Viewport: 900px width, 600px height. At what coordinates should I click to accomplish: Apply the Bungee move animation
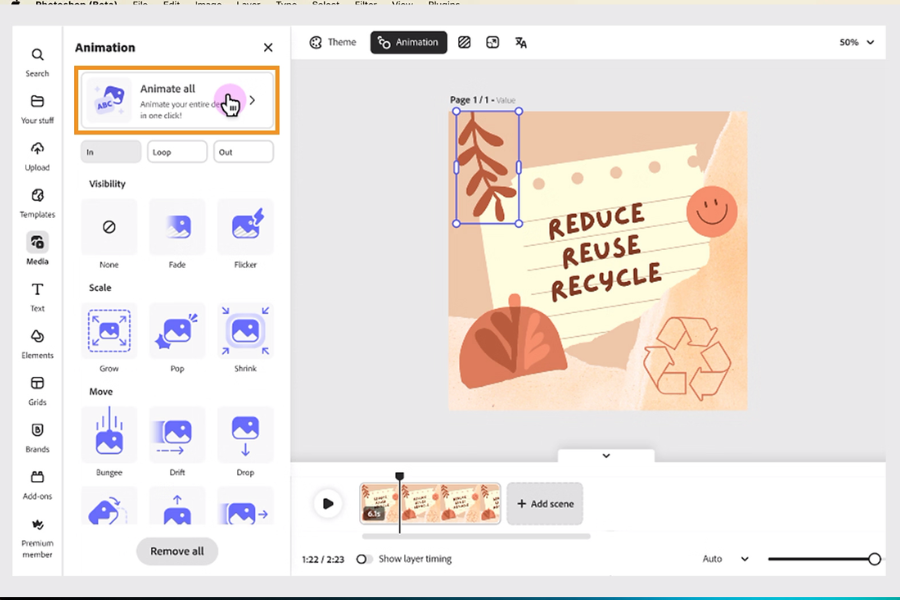click(109, 435)
